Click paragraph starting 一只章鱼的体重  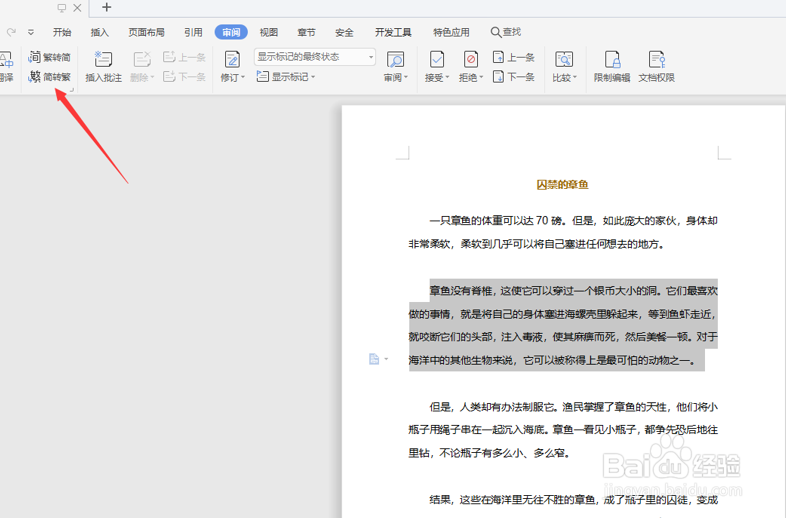coord(563,232)
